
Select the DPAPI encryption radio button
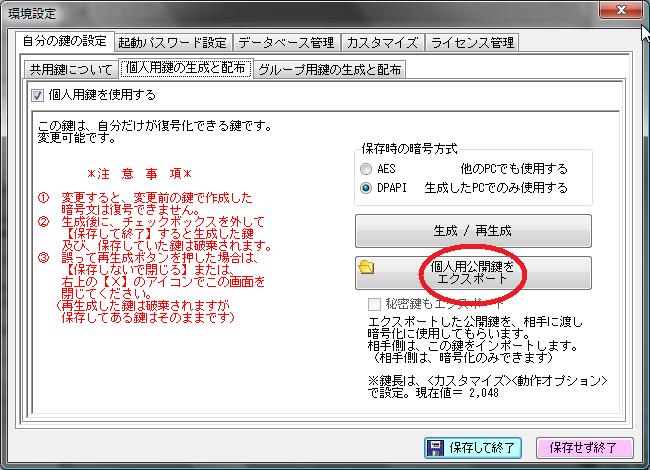tap(366, 188)
